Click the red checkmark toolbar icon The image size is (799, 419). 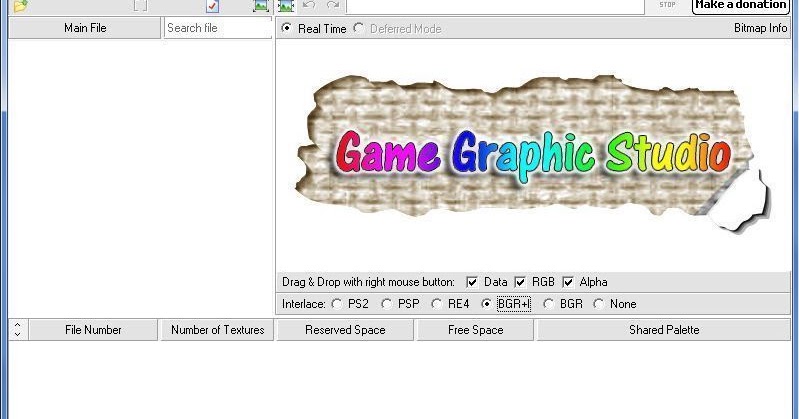point(212,6)
